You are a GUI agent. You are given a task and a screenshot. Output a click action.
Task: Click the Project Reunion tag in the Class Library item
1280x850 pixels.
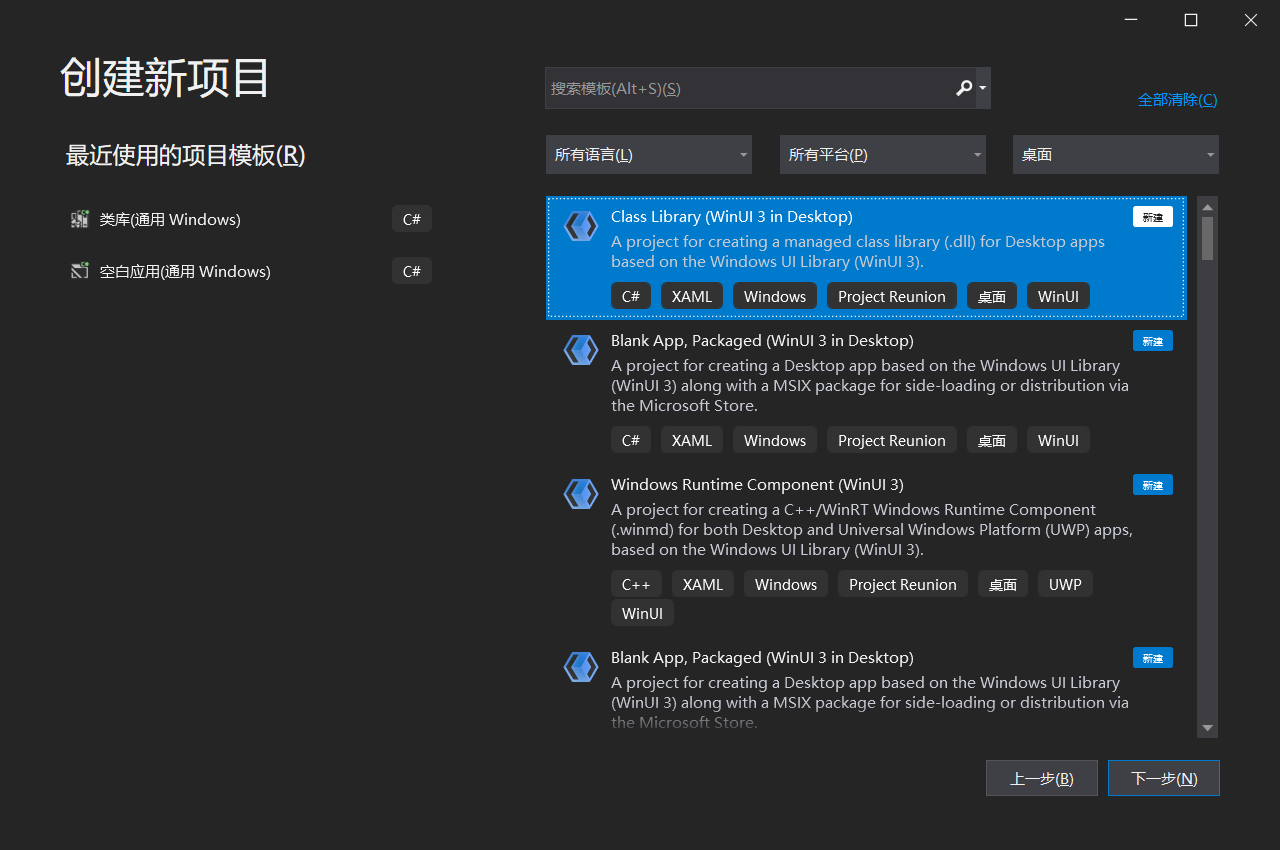pyautogui.click(x=892, y=296)
